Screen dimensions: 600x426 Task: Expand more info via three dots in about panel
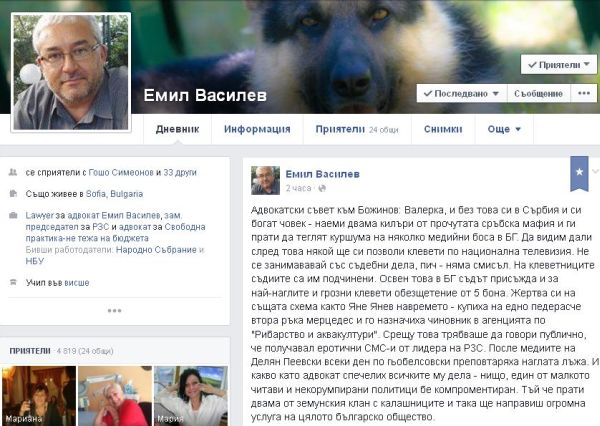tap(114, 310)
